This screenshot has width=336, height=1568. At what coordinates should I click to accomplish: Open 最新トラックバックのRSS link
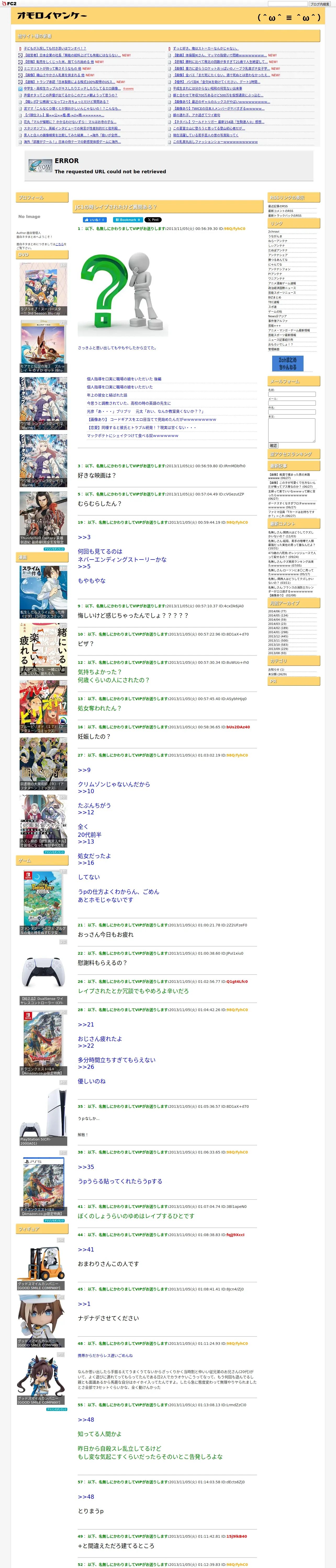point(285,216)
